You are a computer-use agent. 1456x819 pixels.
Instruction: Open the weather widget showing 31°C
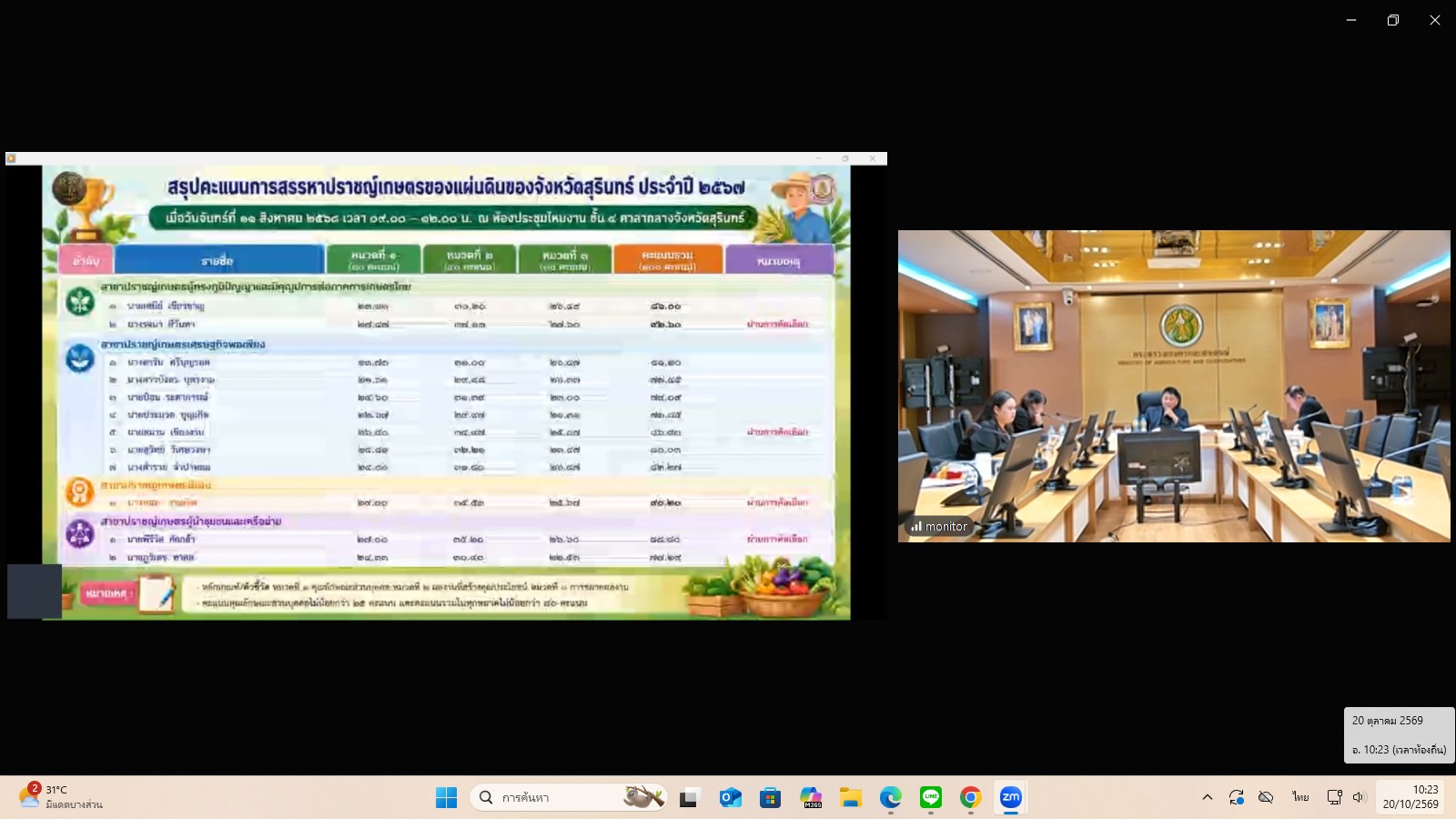(x=61, y=797)
